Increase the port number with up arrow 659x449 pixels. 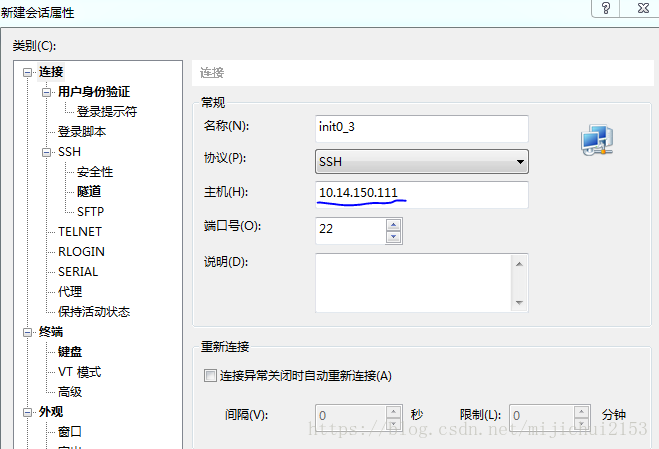tap(393, 225)
